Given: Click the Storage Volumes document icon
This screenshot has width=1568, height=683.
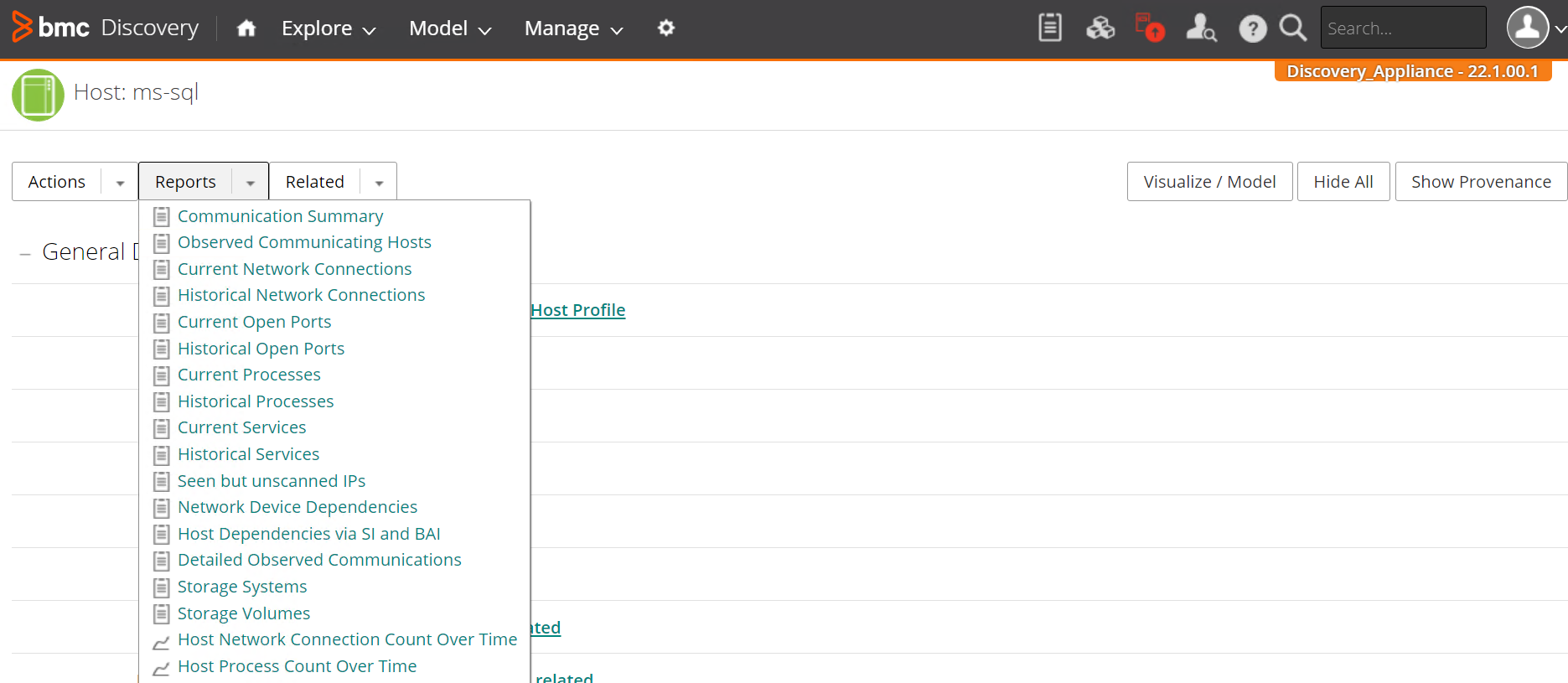Looking at the screenshot, I should coord(162,614).
